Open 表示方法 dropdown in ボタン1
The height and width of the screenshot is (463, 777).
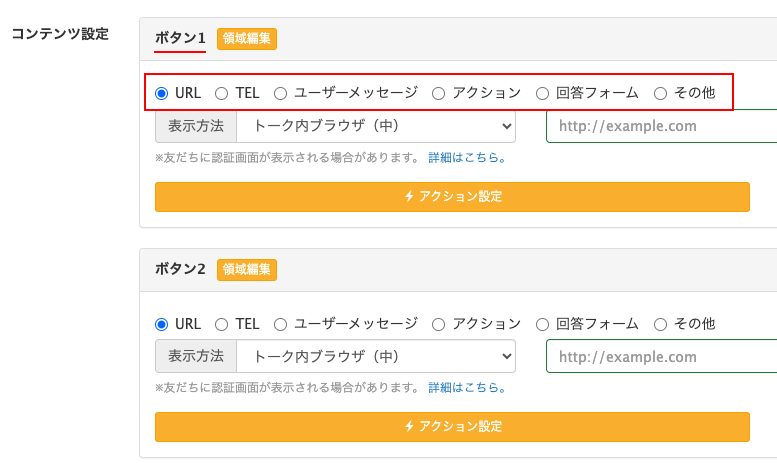coord(376,126)
